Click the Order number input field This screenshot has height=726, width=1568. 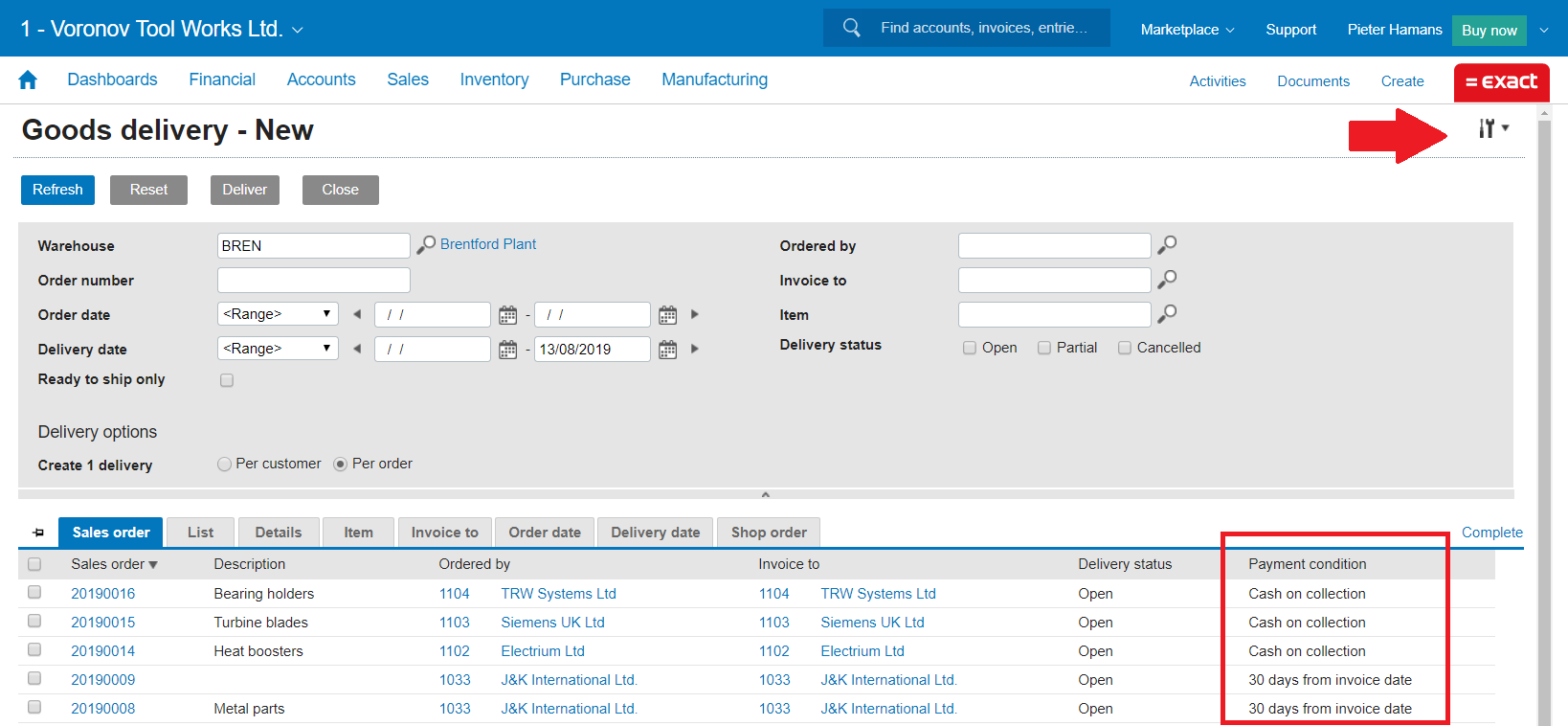(314, 280)
